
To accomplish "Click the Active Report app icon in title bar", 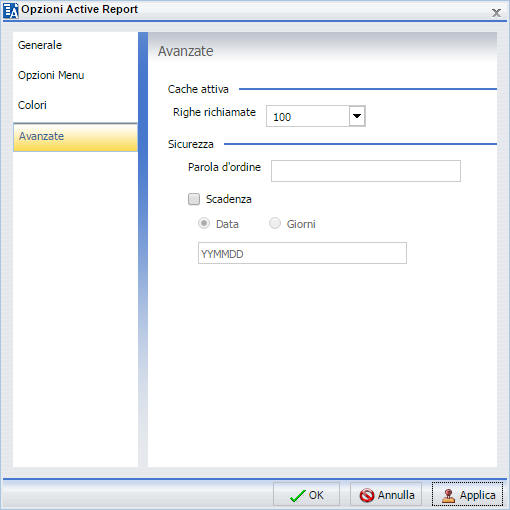I will (11, 10).
